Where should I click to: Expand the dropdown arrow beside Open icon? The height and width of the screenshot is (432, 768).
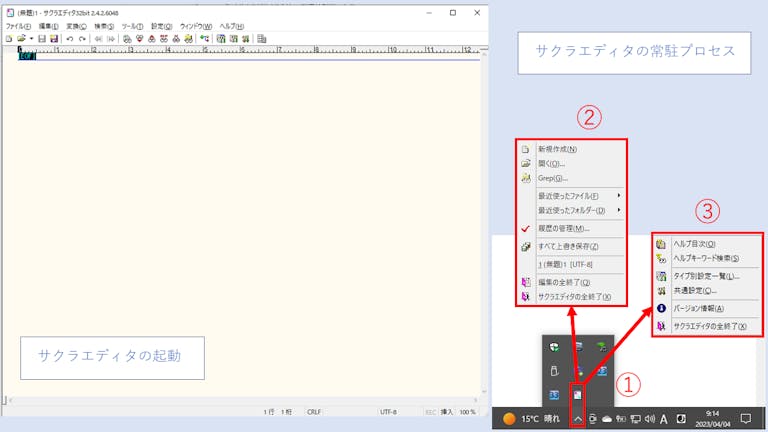point(31,39)
